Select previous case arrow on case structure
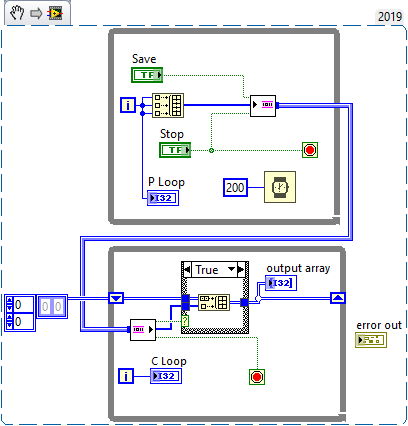408x426 pixels. coord(187,269)
